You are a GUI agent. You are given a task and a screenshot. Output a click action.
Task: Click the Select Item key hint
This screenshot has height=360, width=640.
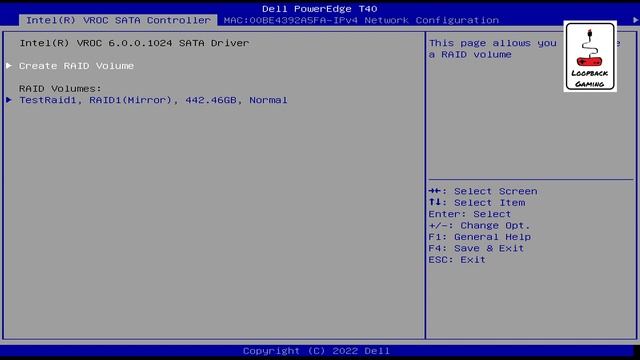pyautogui.click(x=477, y=202)
